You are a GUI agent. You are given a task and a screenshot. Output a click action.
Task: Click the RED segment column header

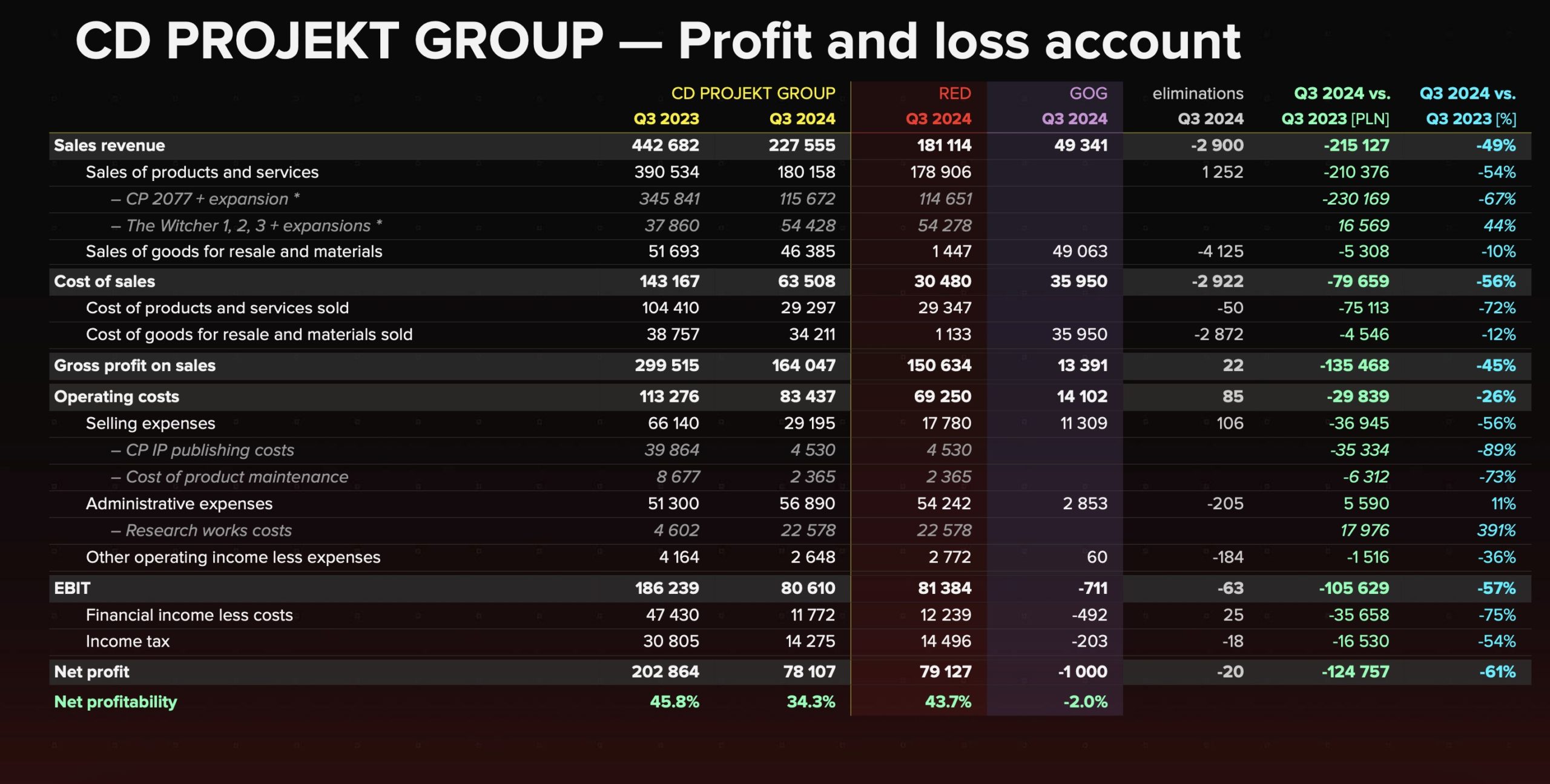pos(954,93)
